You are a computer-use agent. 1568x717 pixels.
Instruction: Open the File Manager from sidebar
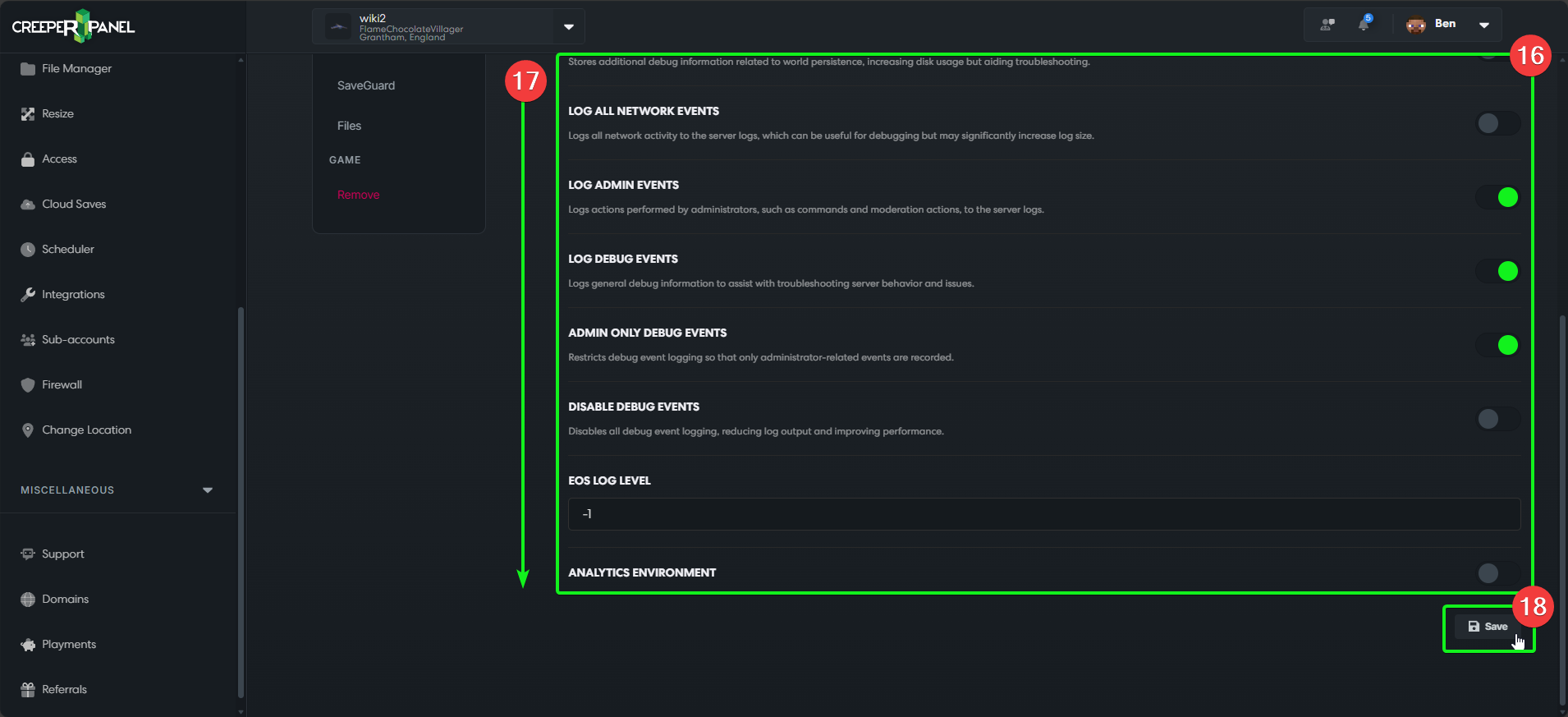(76, 68)
